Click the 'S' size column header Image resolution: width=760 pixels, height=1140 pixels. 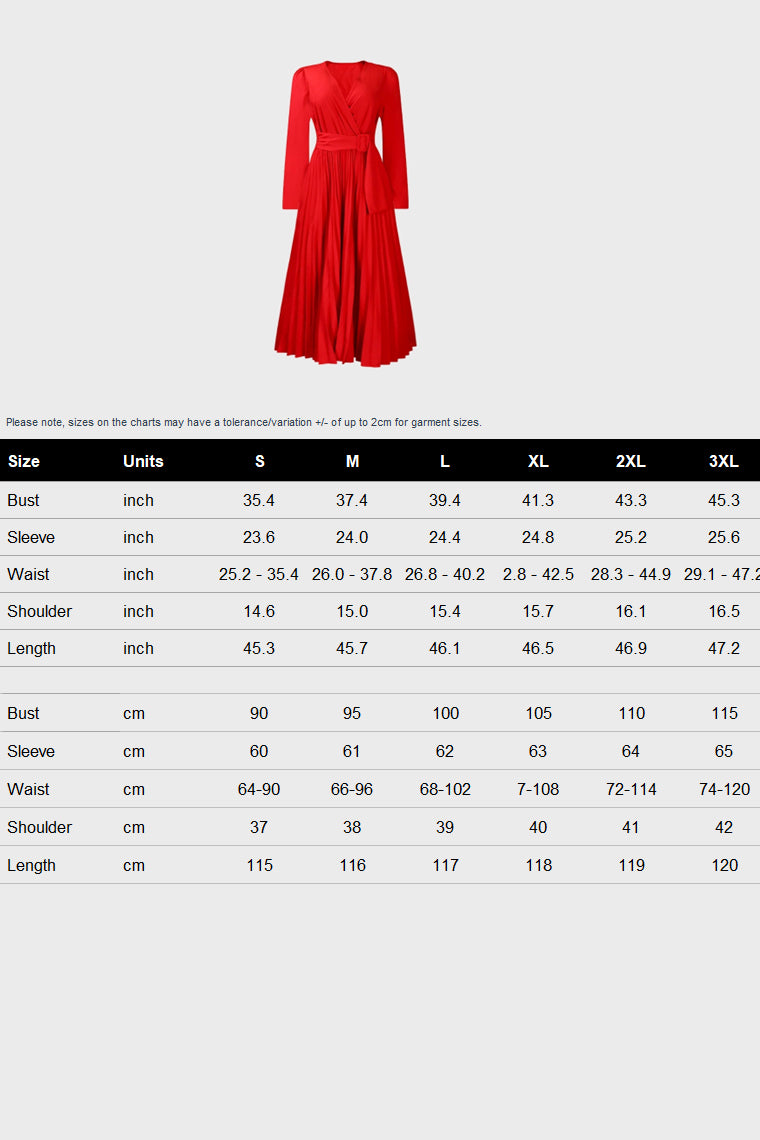[260, 461]
